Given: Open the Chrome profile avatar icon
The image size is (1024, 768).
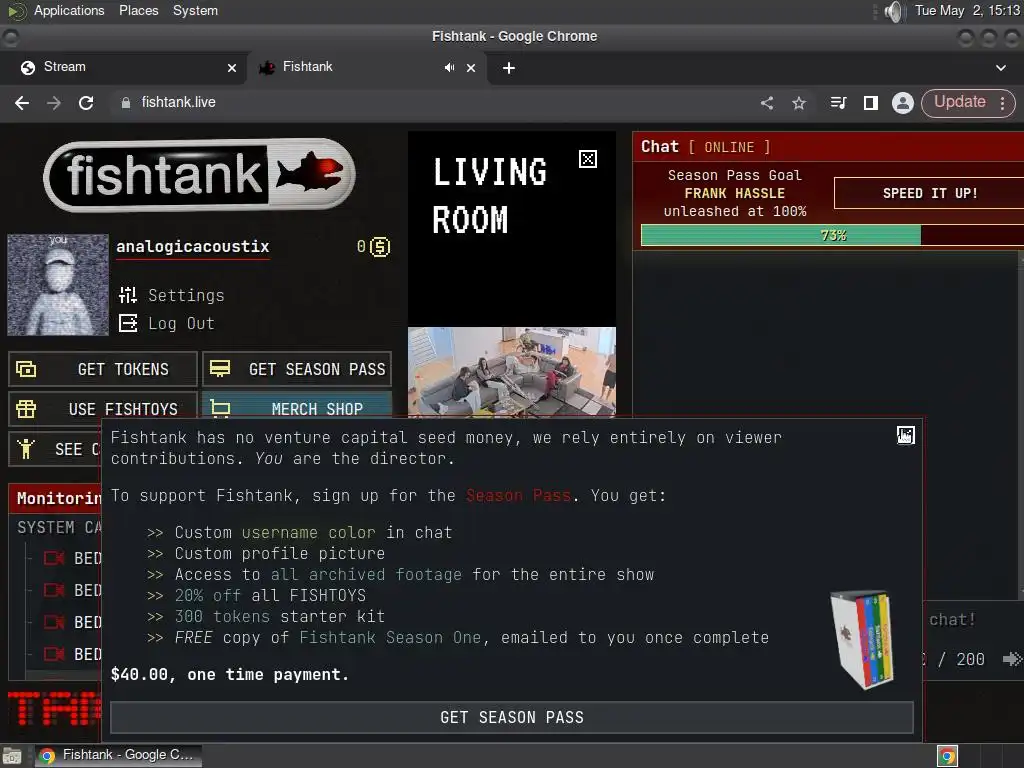Looking at the screenshot, I should 903,103.
